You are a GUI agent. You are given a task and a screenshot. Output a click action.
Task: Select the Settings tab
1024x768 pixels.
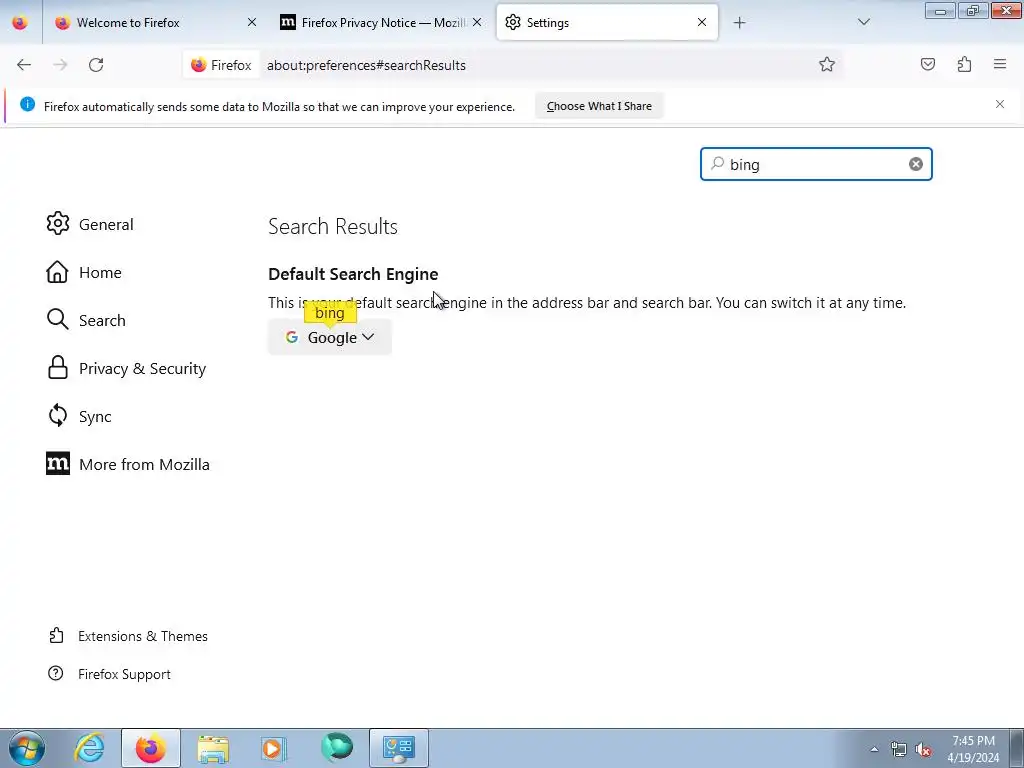607,23
